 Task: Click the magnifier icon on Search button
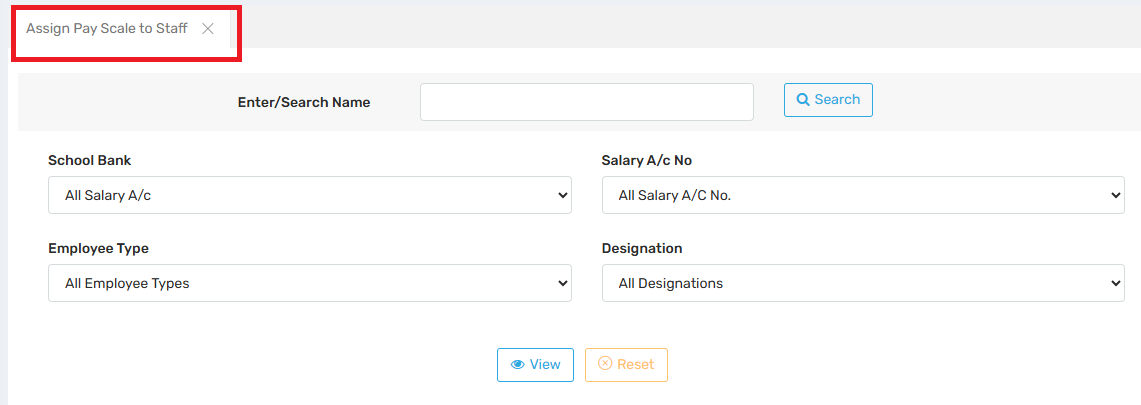802,100
